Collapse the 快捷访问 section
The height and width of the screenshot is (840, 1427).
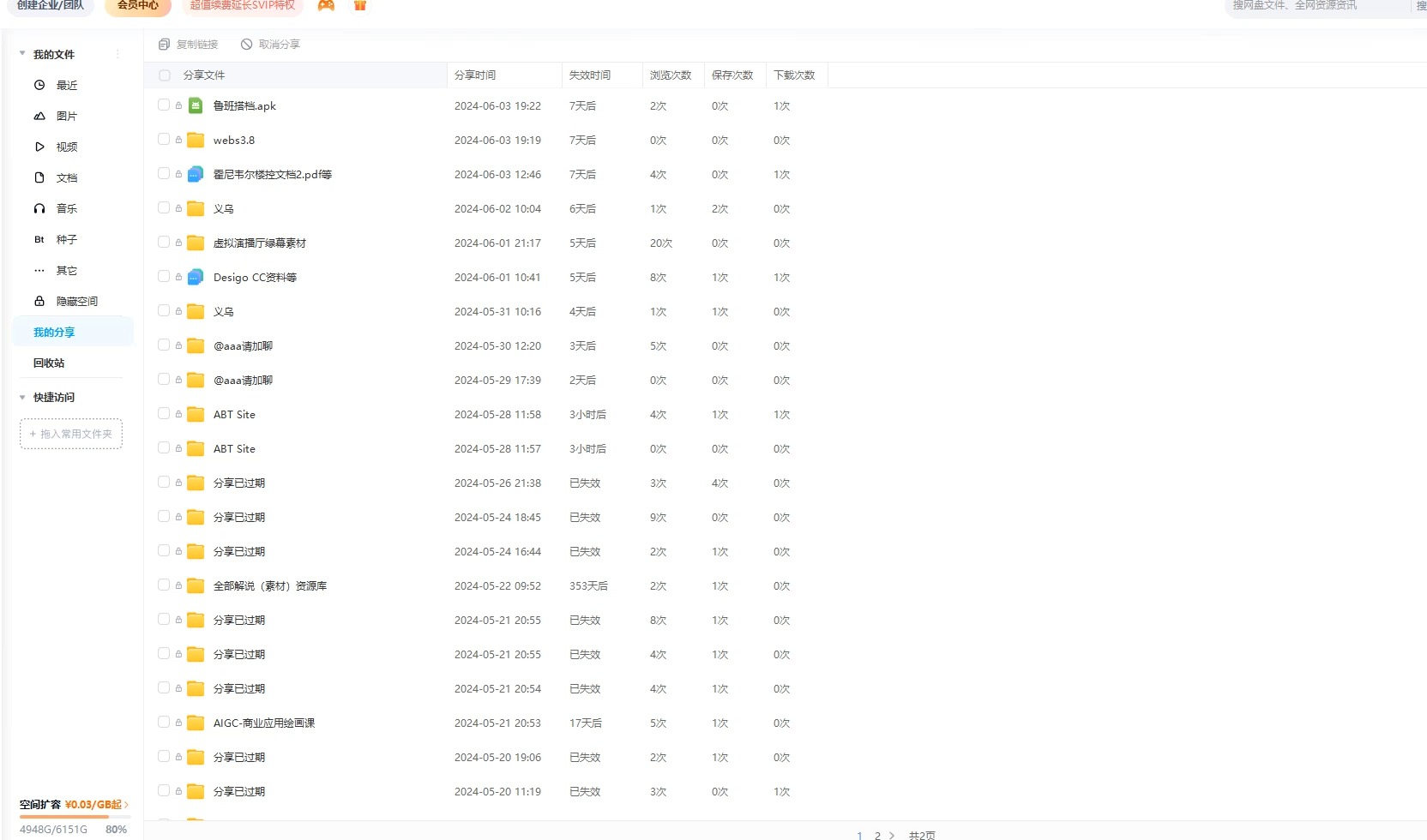(22, 397)
